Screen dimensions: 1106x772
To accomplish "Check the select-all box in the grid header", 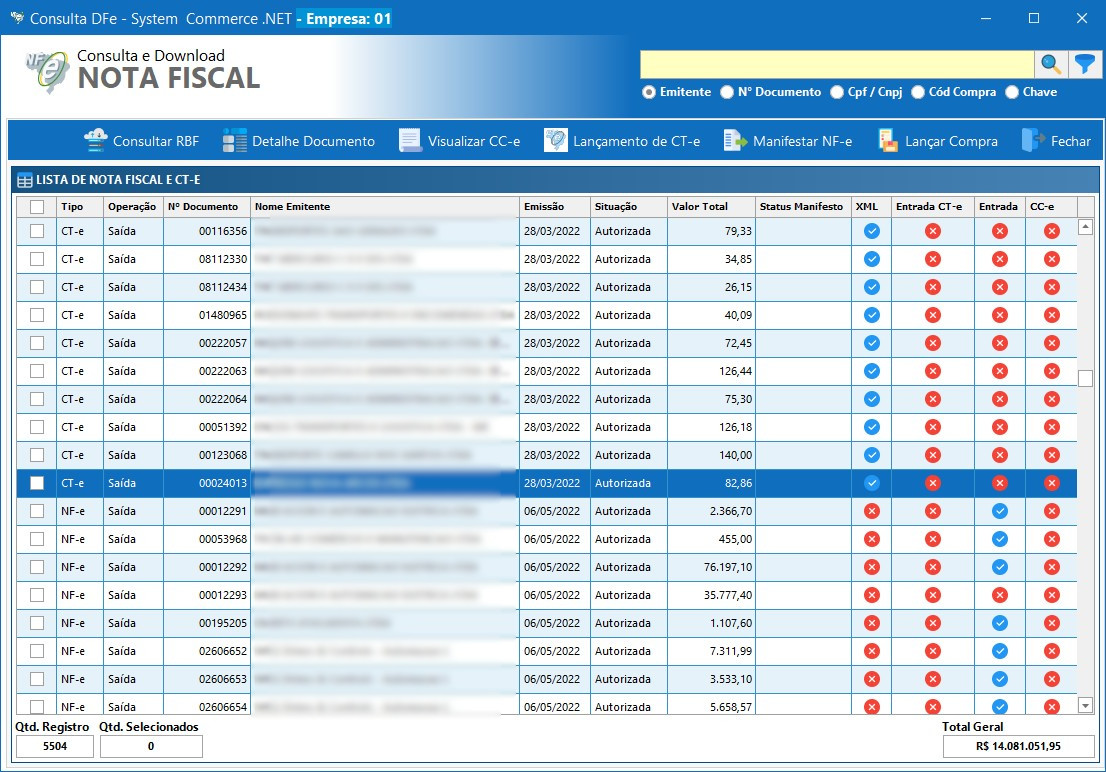I will point(35,206).
